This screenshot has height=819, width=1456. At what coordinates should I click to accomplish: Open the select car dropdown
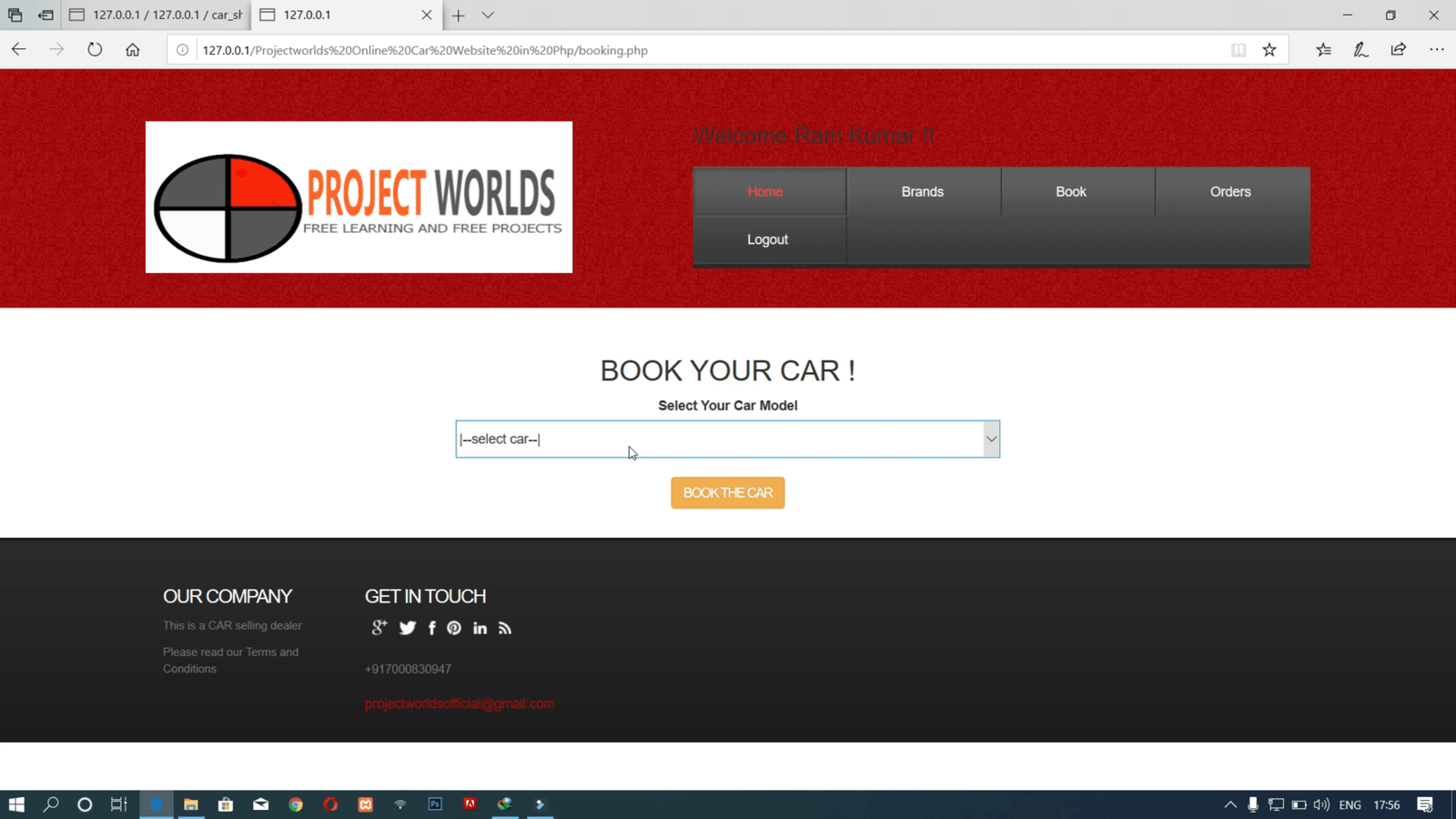tap(727, 440)
